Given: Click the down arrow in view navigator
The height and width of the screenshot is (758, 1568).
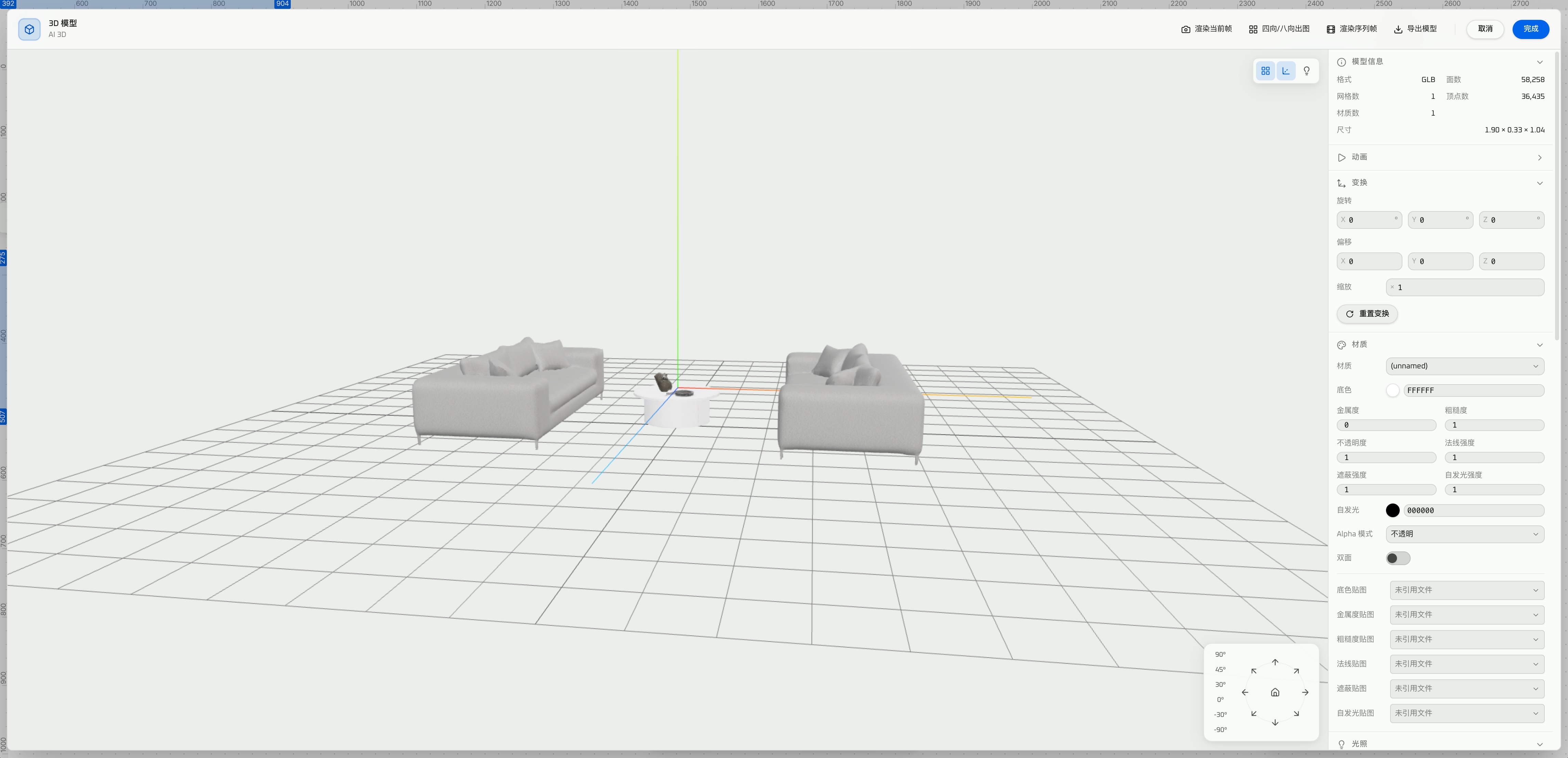Looking at the screenshot, I should coord(1275,723).
